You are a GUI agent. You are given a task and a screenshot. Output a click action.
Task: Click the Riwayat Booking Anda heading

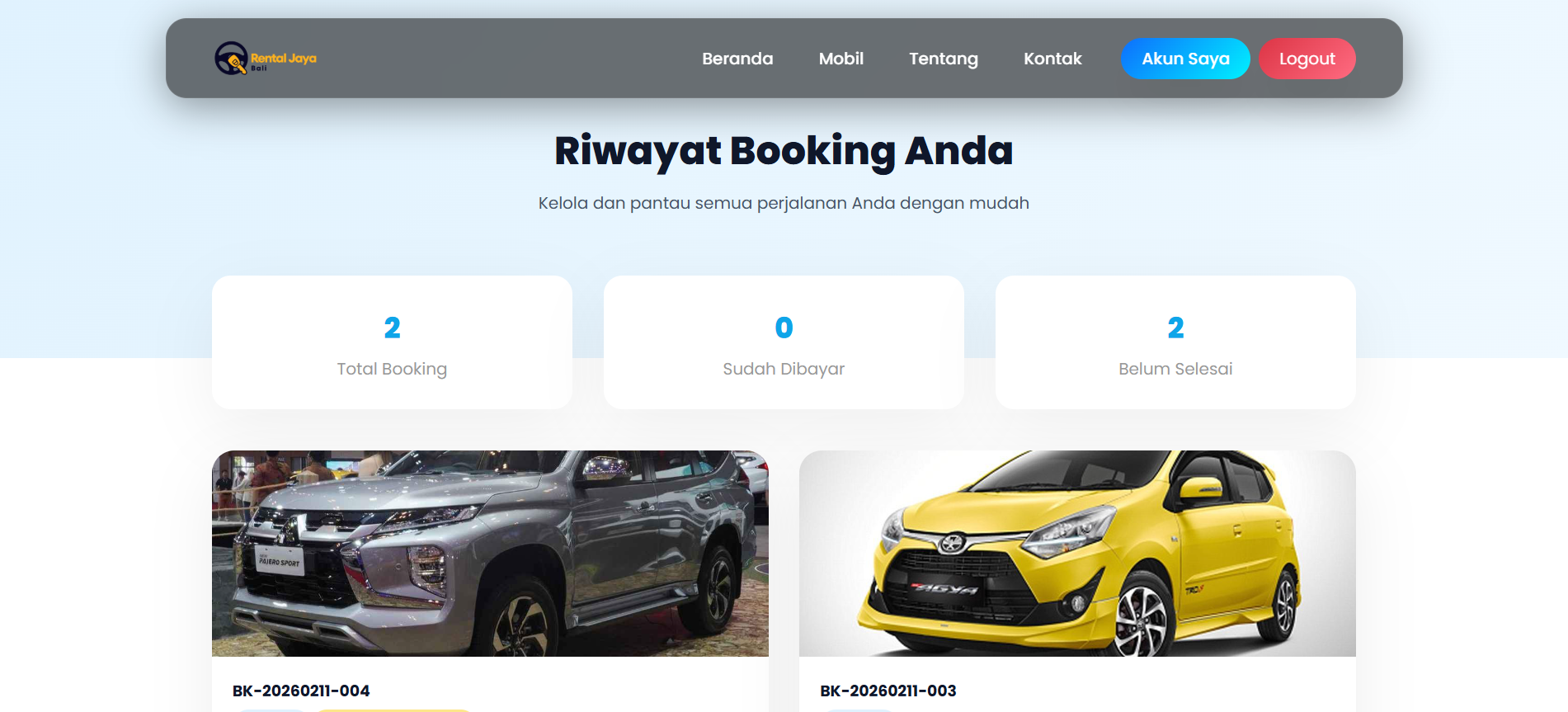pyautogui.click(x=784, y=151)
